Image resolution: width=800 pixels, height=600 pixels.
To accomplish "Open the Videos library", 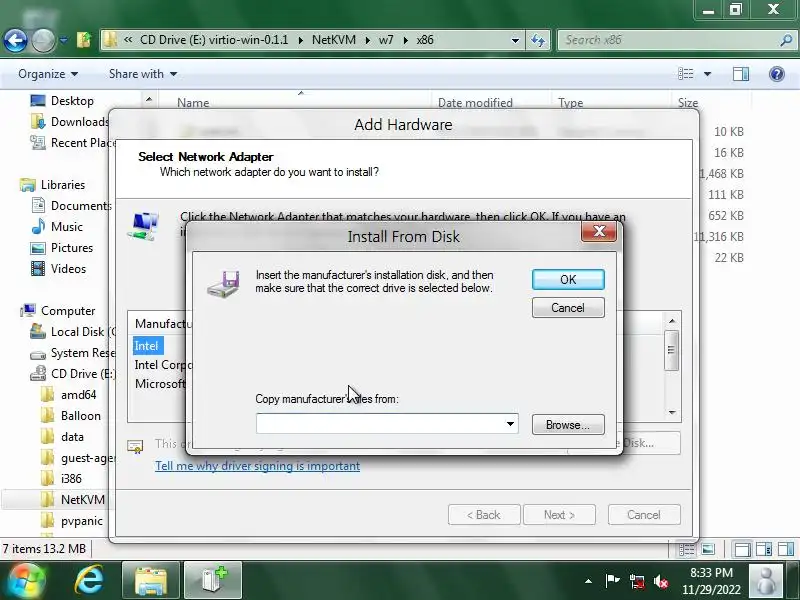I will point(58,268).
